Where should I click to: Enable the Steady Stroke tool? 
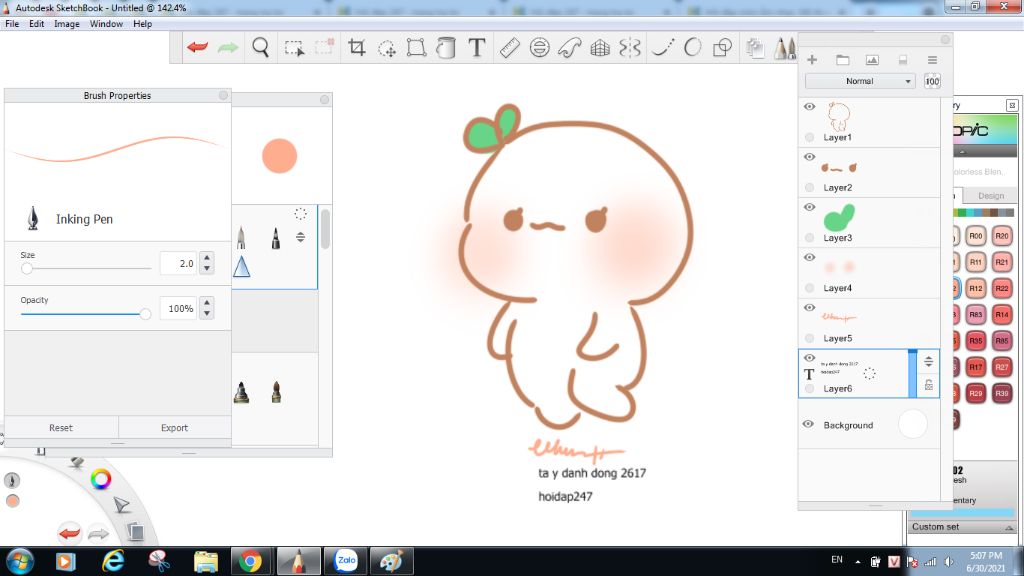(662, 48)
